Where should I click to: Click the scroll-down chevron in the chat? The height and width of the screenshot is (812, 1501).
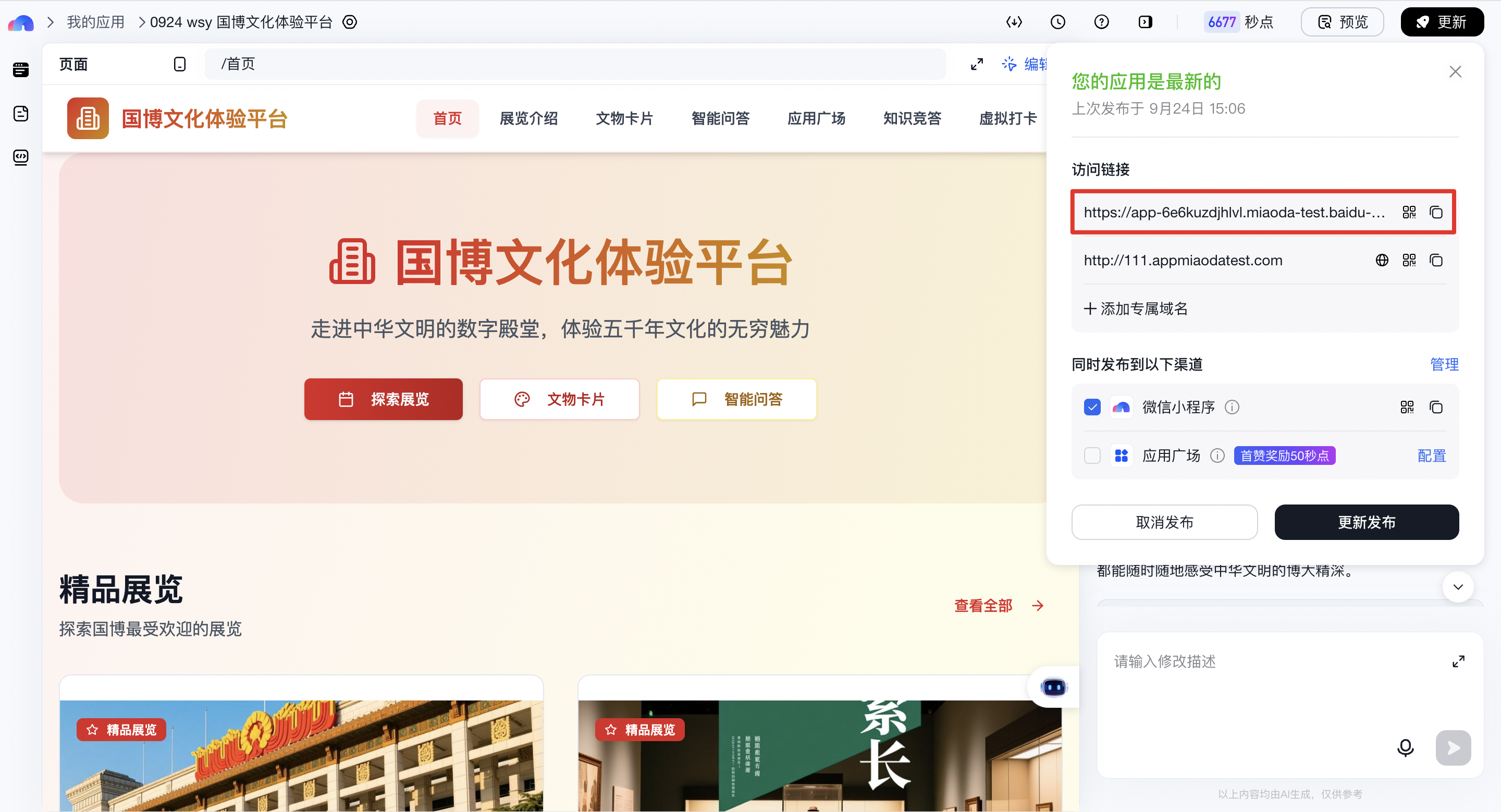pyautogui.click(x=1458, y=586)
